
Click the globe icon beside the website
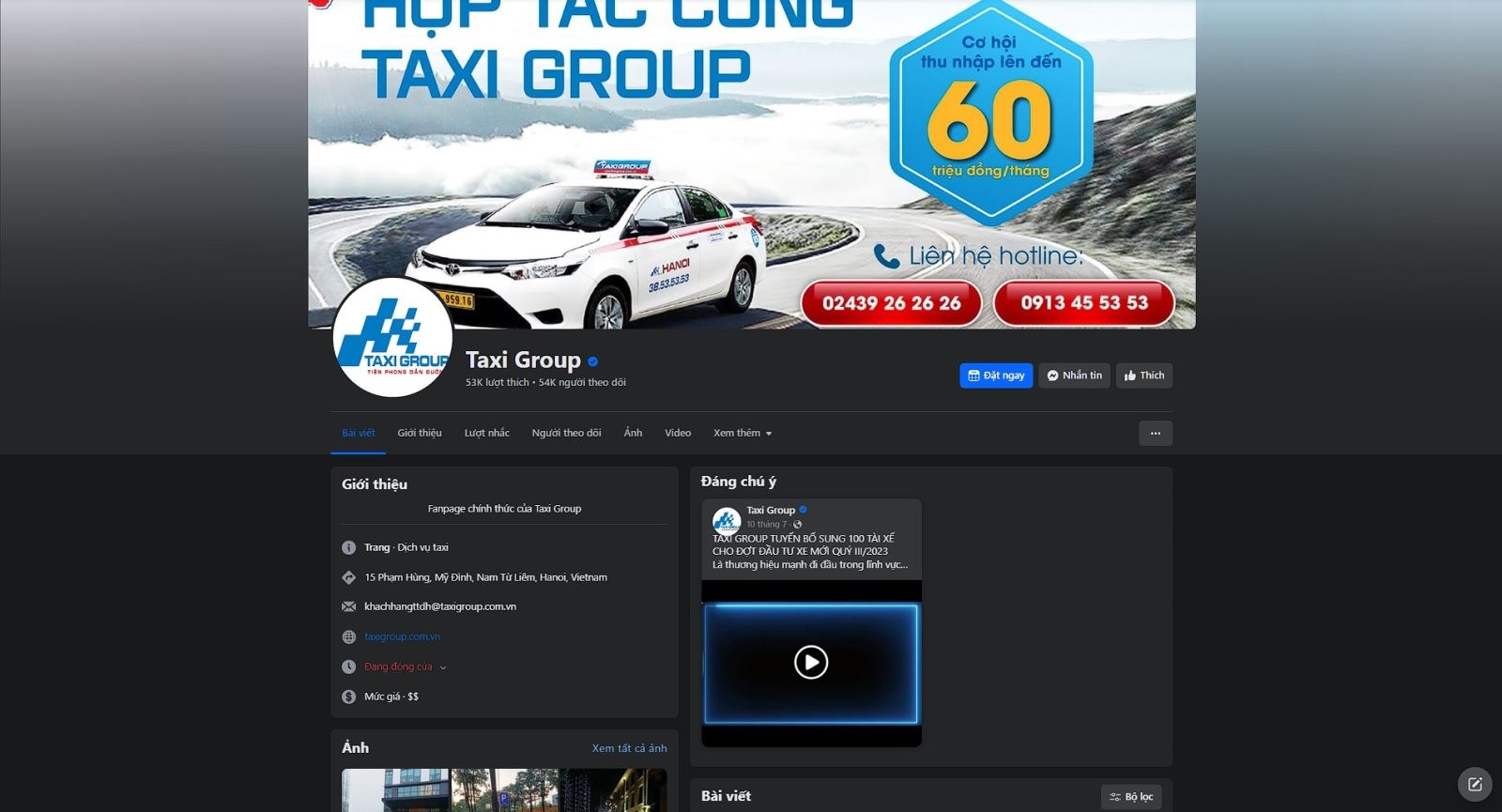pyautogui.click(x=348, y=636)
